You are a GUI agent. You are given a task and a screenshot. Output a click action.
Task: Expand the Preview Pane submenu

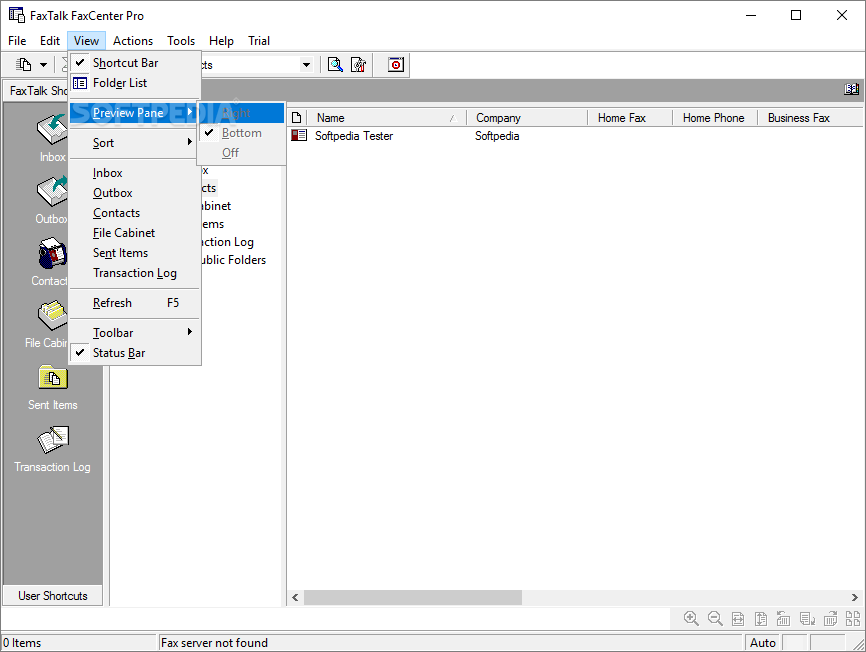pyautogui.click(x=135, y=113)
